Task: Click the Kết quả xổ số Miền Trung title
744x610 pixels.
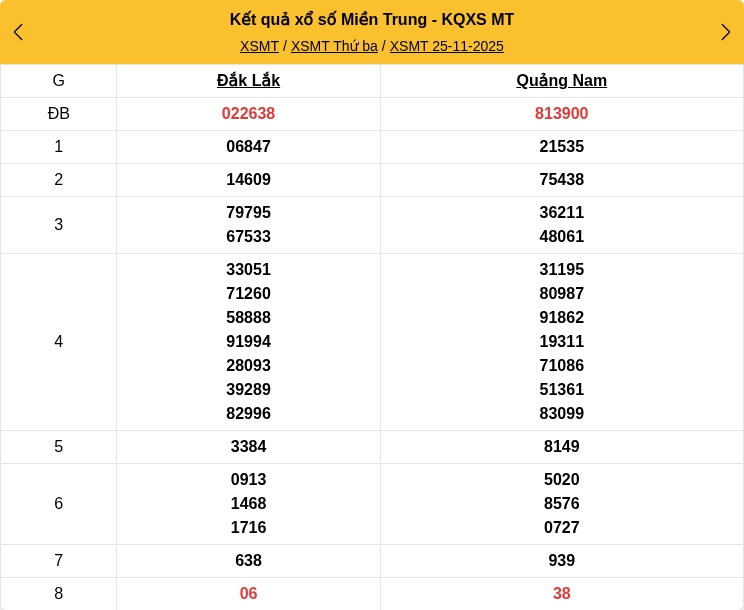Action: (x=372, y=19)
